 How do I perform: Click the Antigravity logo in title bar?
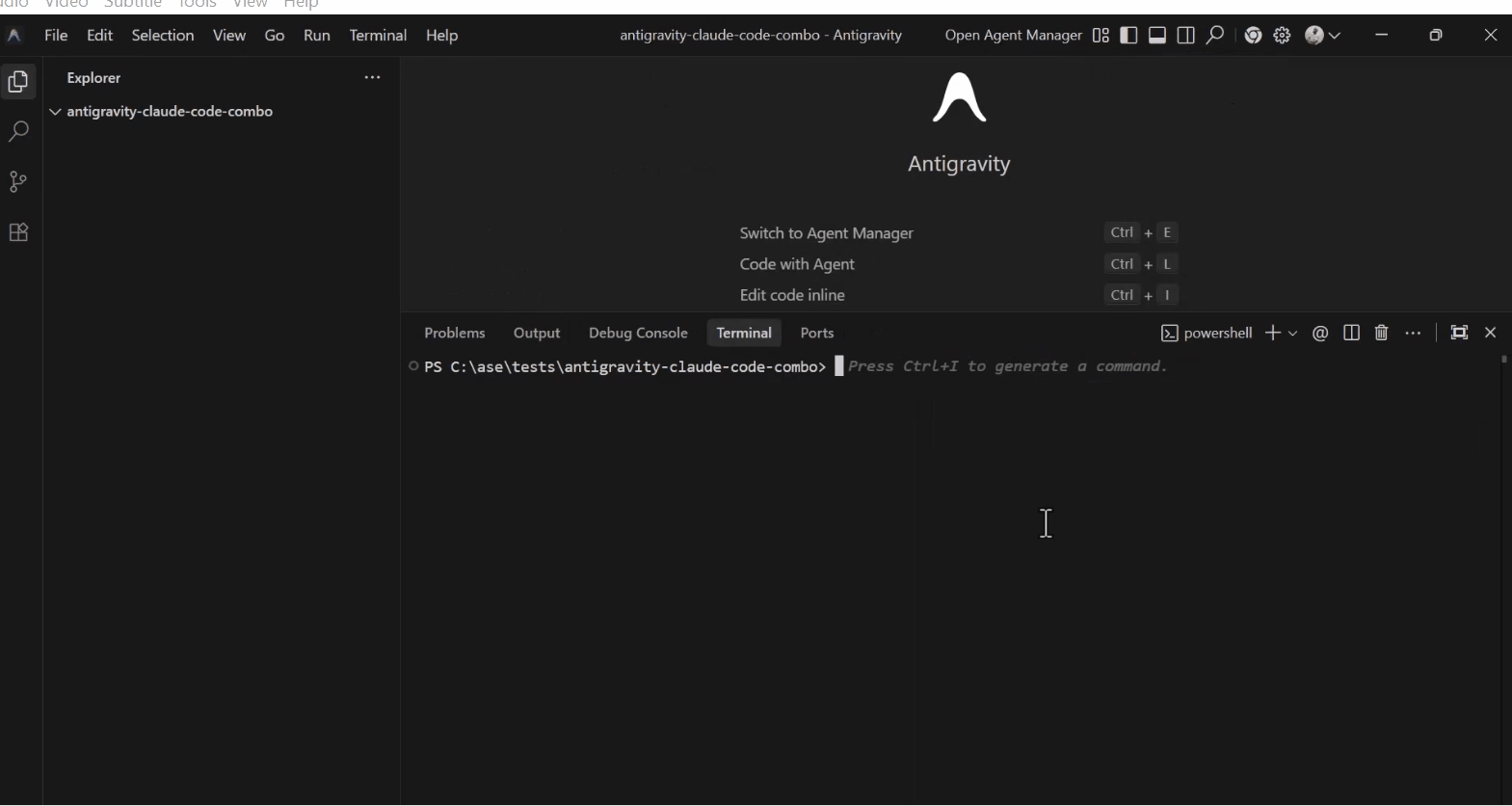14,36
